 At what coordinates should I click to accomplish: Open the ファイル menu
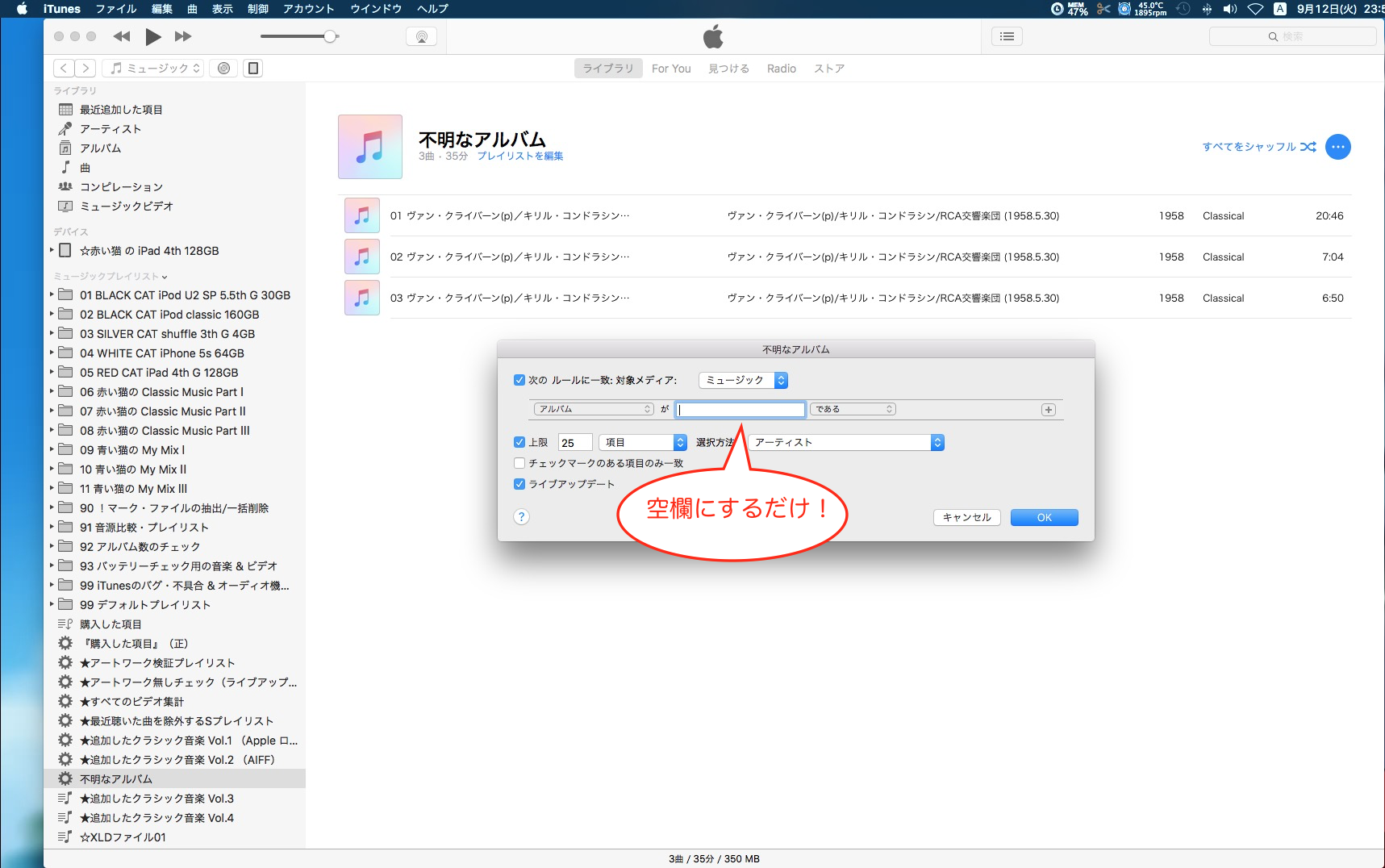[x=116, y=9]
